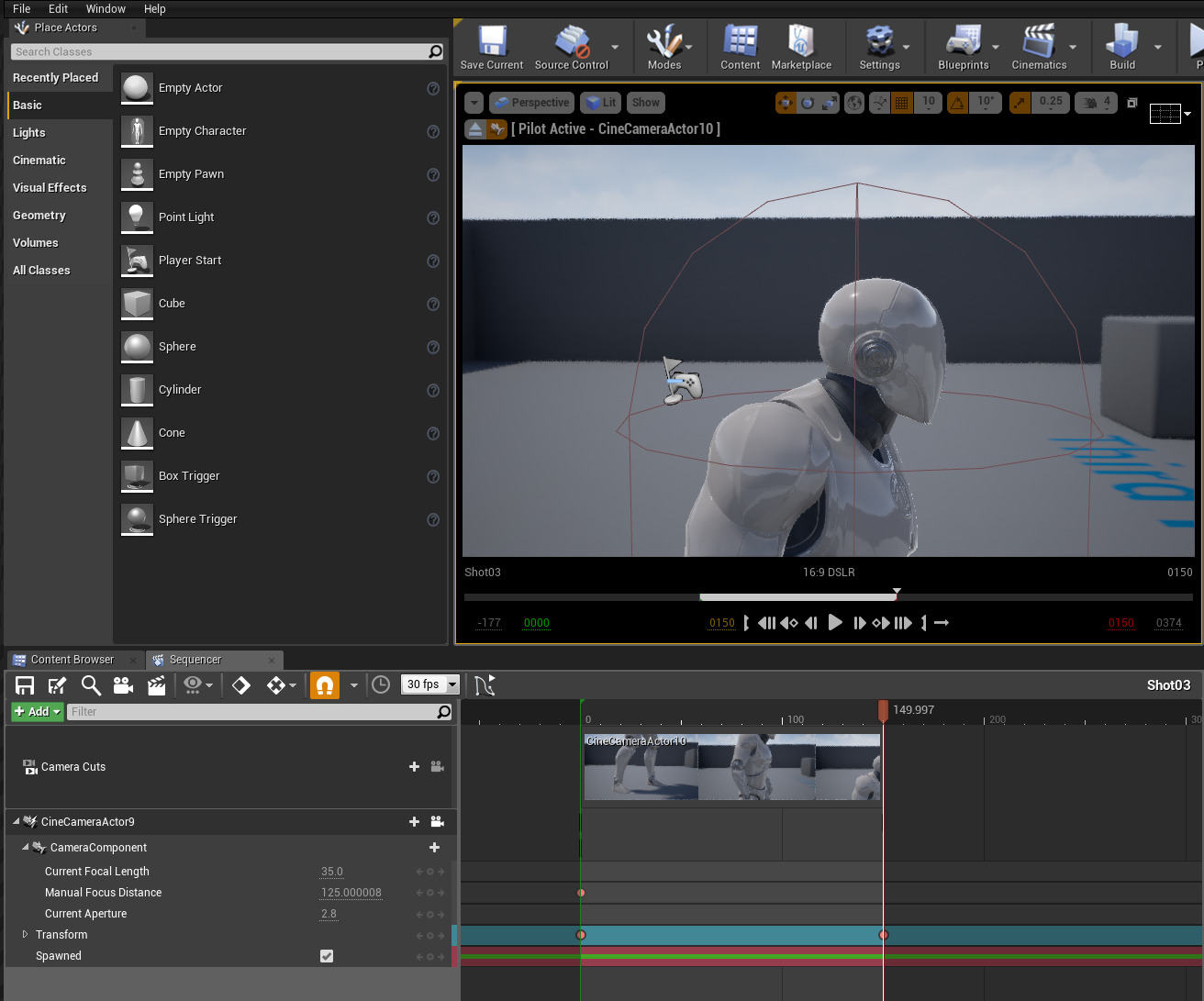Click the green Add track button
1204x1001 pixels.
[37, 712]
